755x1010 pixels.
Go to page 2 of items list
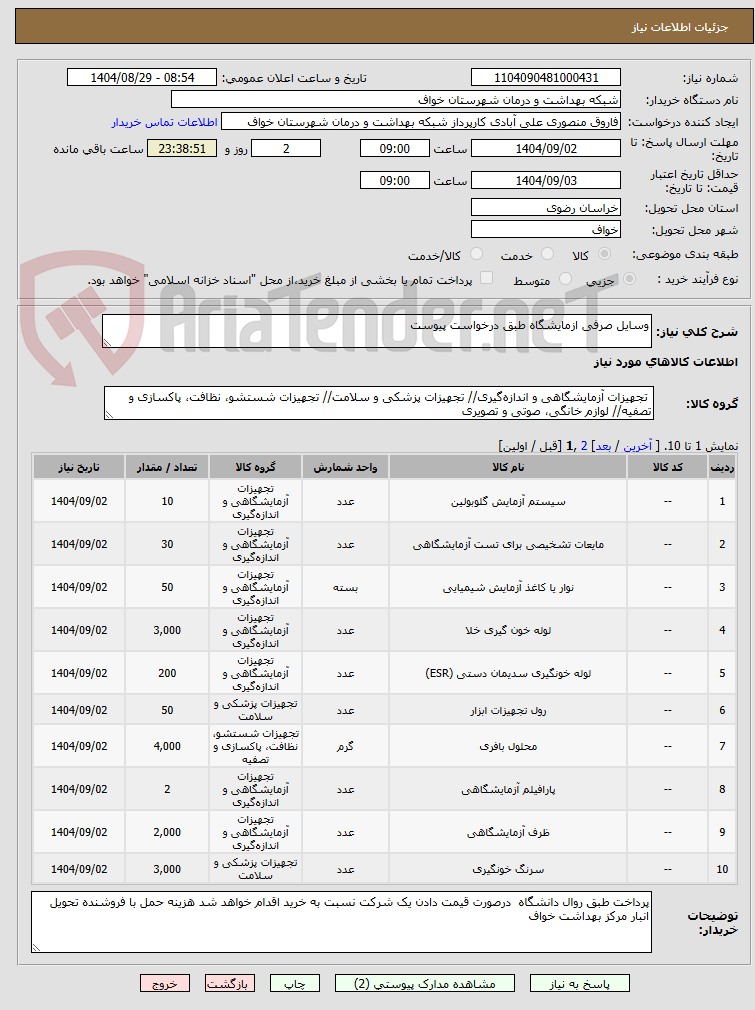(584, 446)
